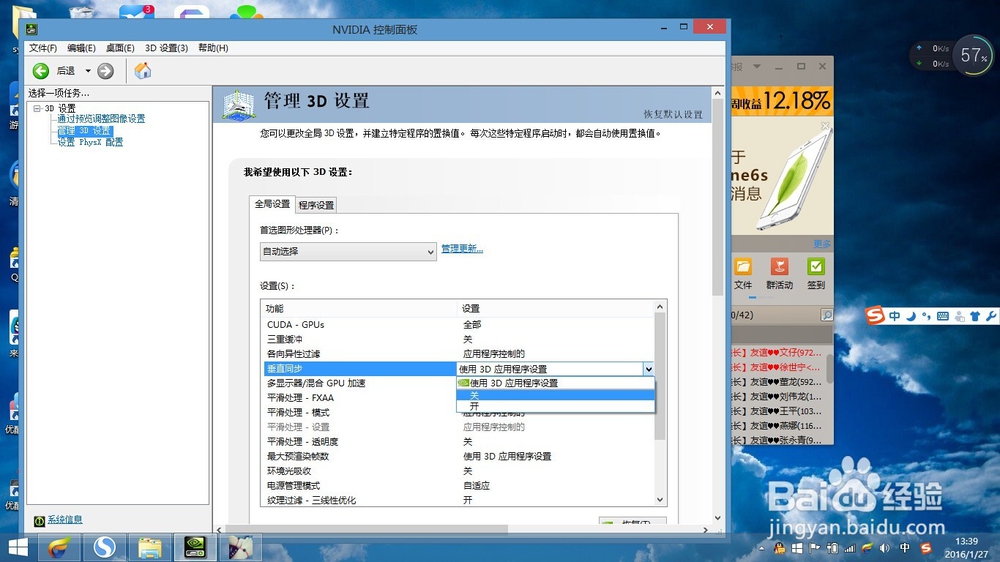
Task: Click the 57% memory usage gauge
Action: click(x=973, y=55)
